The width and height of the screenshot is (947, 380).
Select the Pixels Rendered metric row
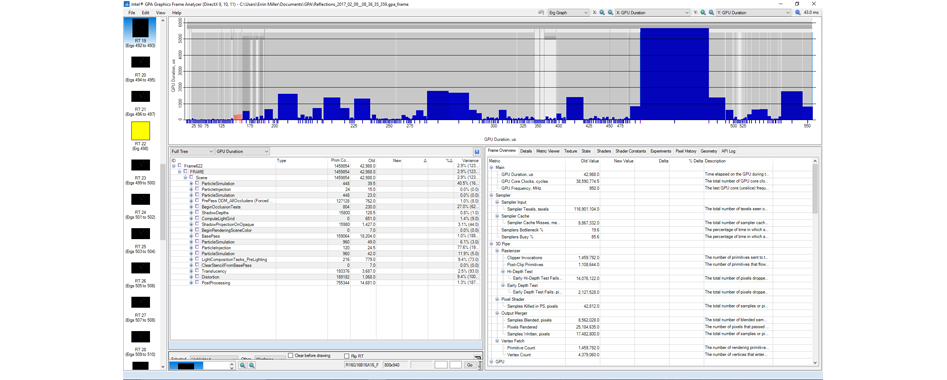[649, 327]
